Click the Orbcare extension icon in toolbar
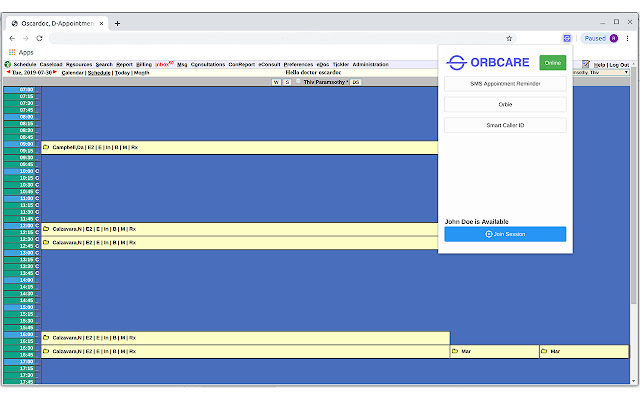Screen dimensions: 640x400 point(567,38)
